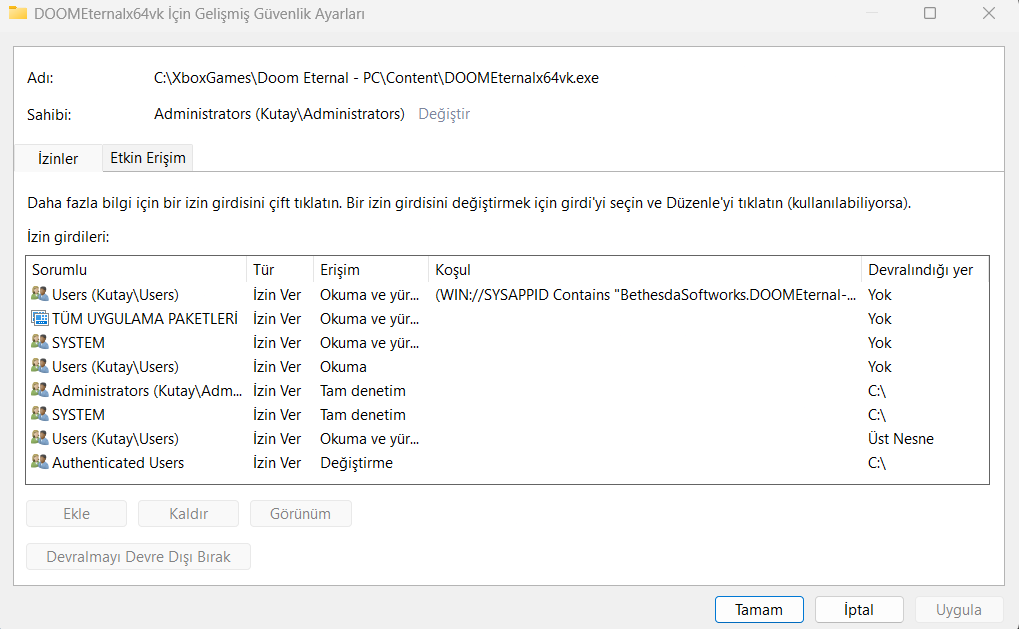
Task: Select the Users (Kutay\Users) name in the Okuma row
Action: click(115, 366)
